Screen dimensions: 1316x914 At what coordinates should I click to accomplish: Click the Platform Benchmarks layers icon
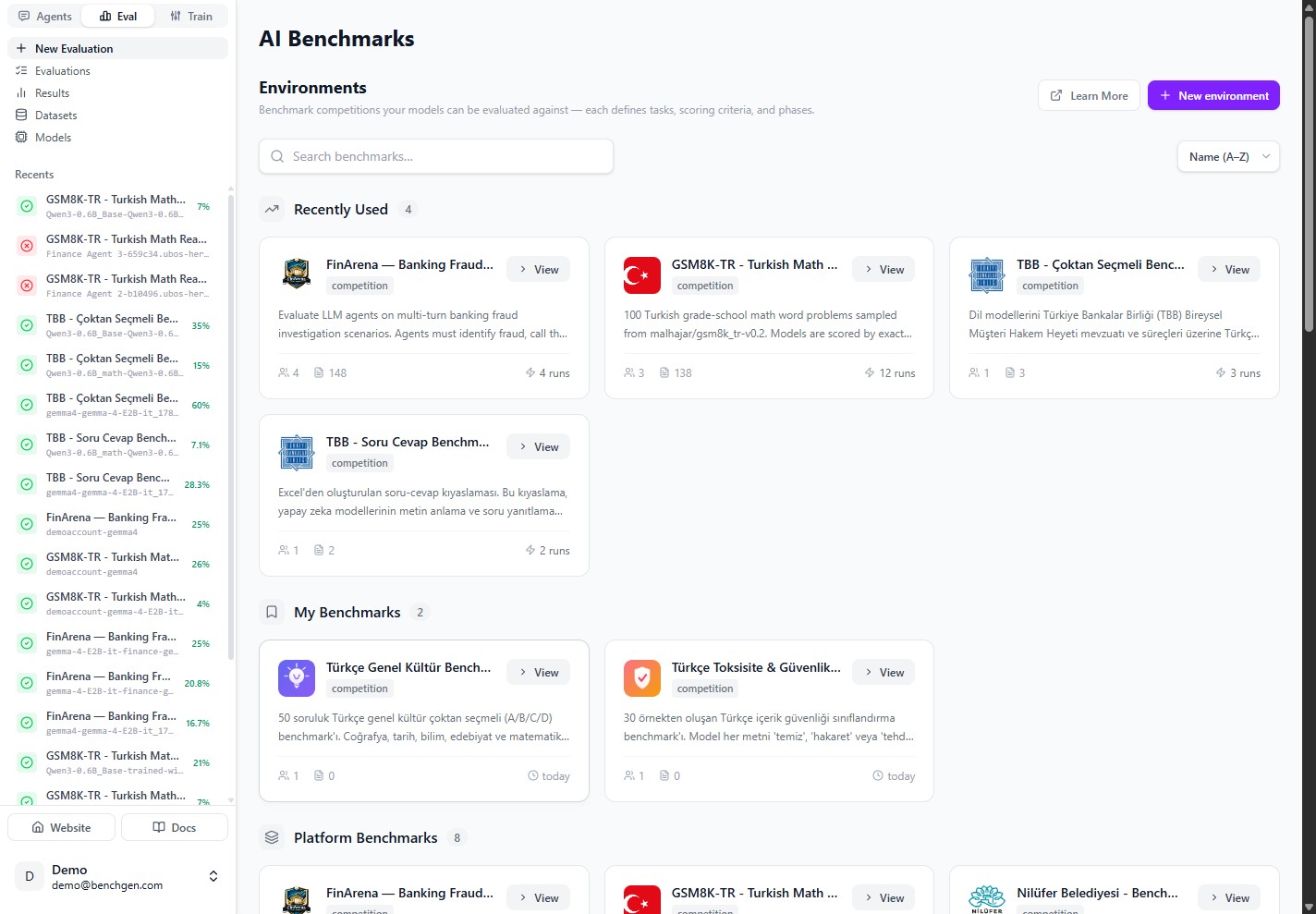(272, 838)
